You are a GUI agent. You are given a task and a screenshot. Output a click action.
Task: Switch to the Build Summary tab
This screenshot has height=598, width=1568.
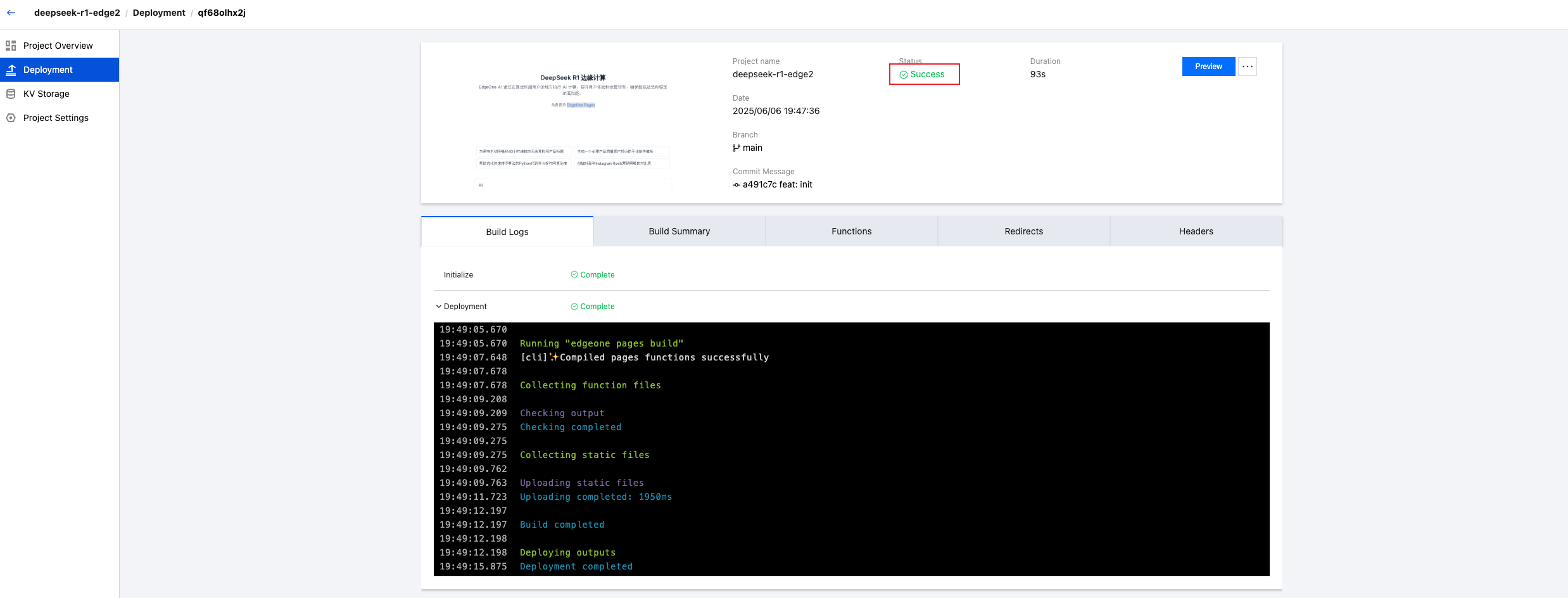679,231
